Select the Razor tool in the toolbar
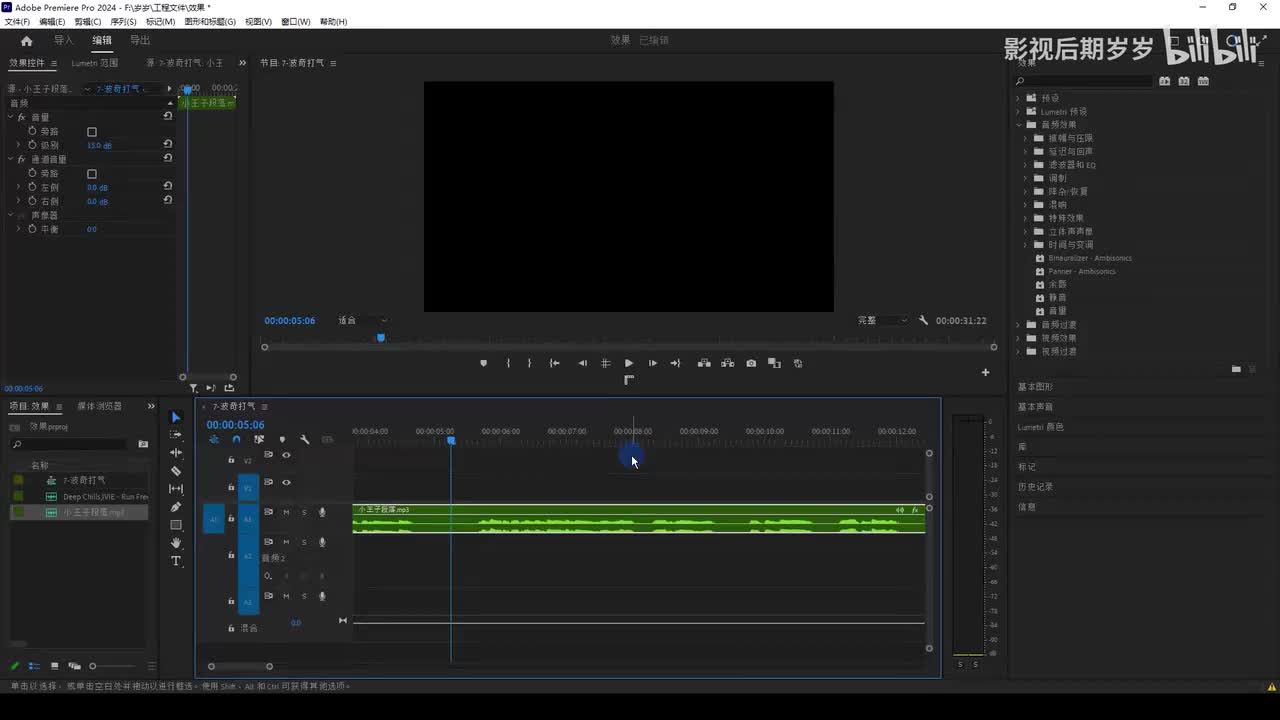The height and width of the screenshot is (720, 1280). [x=176, y=471]
